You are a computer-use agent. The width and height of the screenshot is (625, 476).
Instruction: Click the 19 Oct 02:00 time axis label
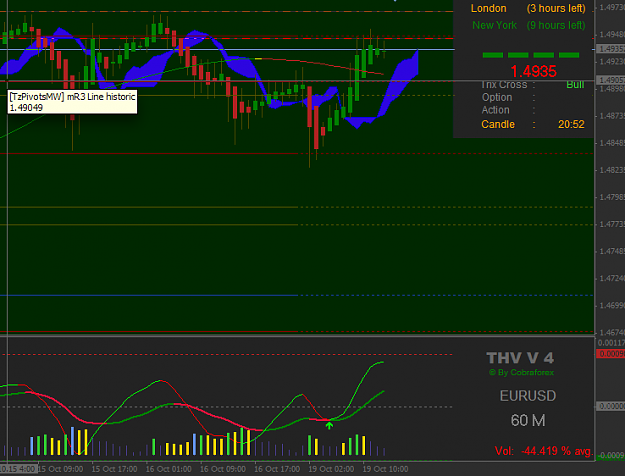coord(331,469)
